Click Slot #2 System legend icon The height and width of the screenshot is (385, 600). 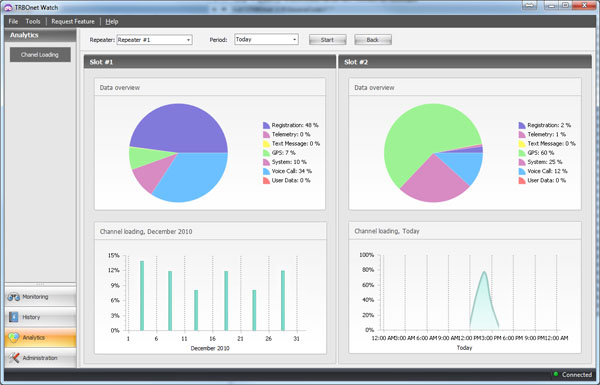[522, 162]
